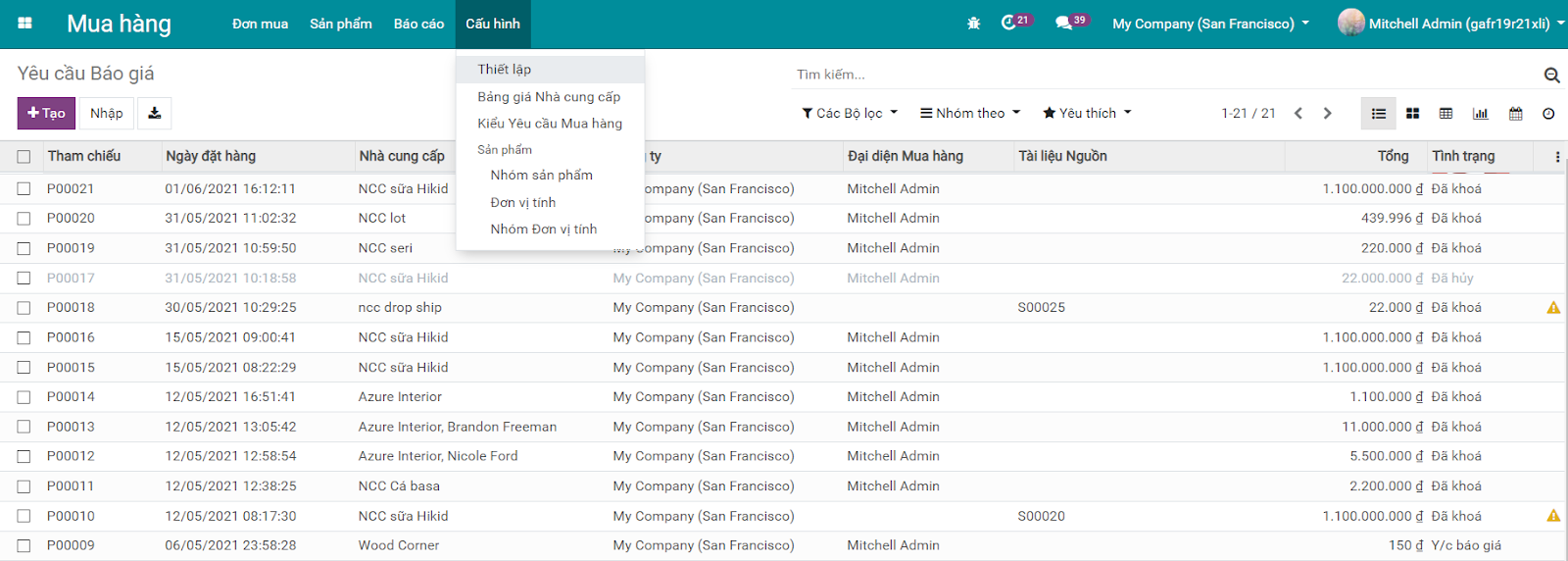The width and height of the screenshot is (1568, 561).
Task: Click the Nhập import button
Action: coord(107,113)
